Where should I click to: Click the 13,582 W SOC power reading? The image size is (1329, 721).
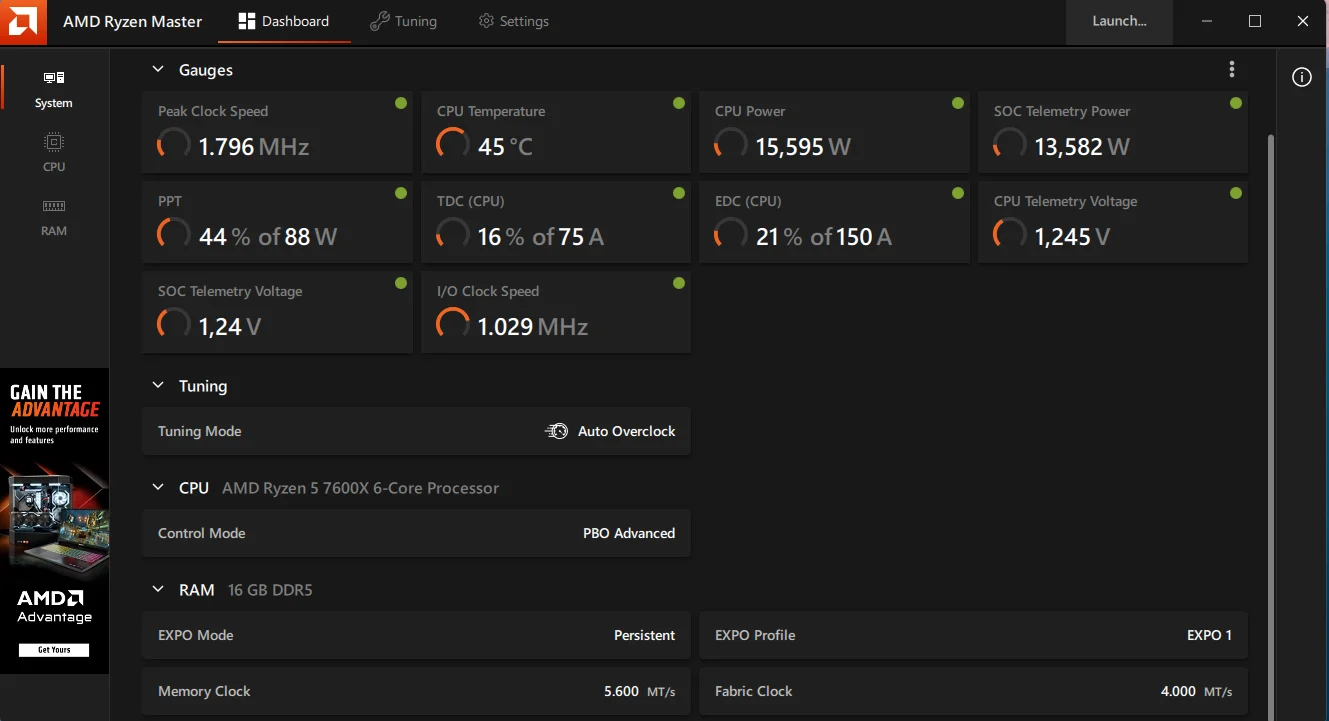pyautogui.click(x=1082, y=147)
